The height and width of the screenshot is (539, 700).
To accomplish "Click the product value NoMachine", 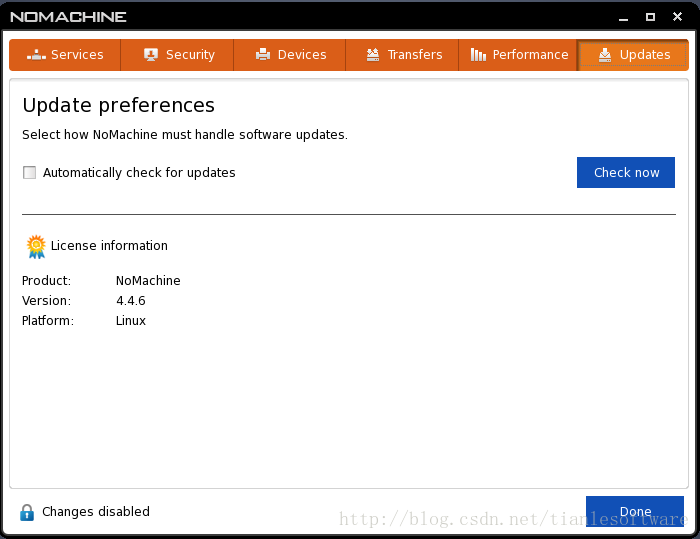I will pyautogui.click(x=148, y=280).
